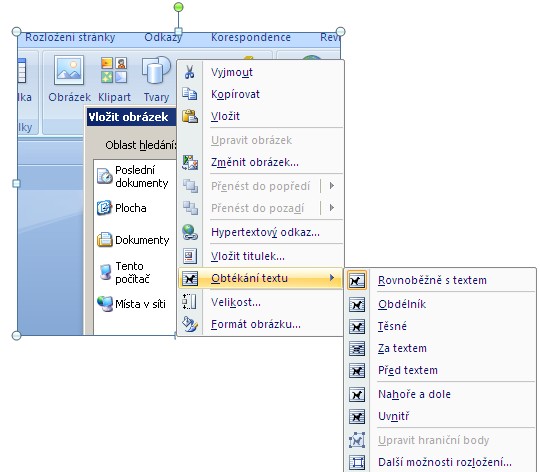Open the Korespondence ribbon tab
Image resolution: width=540 pixels, height=472 pixels.
[251, 37]
